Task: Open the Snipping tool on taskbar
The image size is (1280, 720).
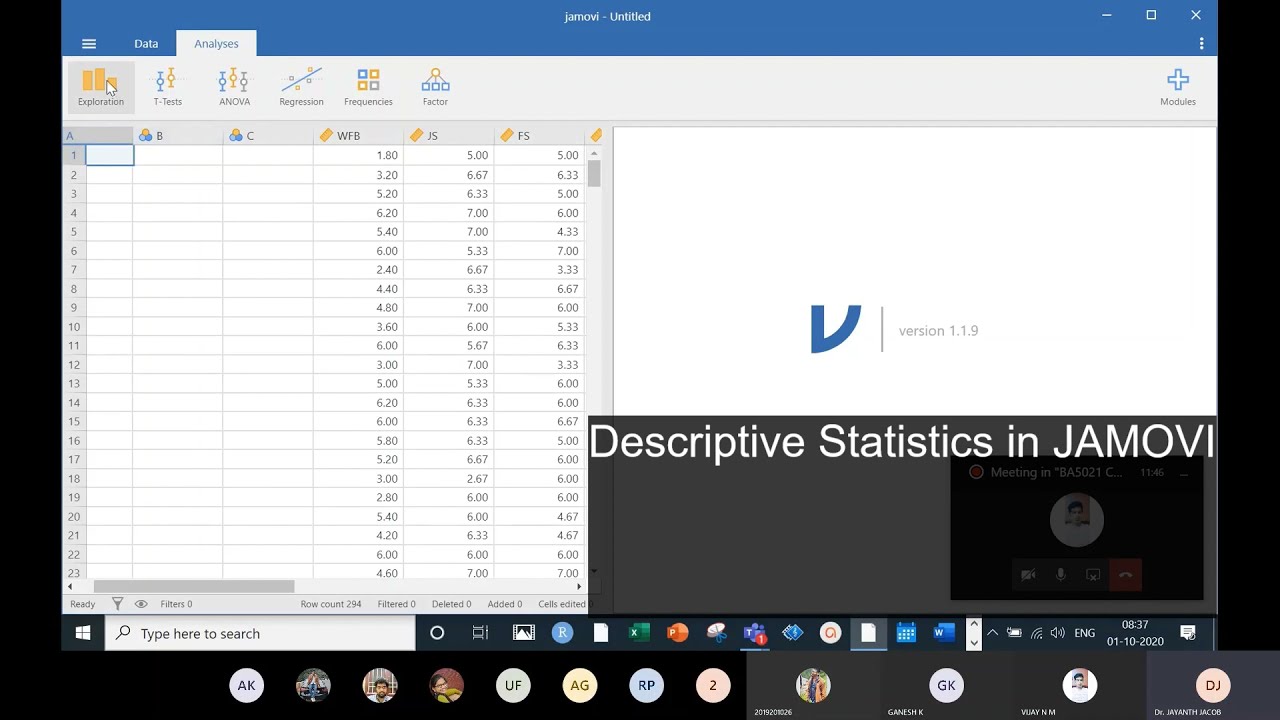Action: coord(716,633)
